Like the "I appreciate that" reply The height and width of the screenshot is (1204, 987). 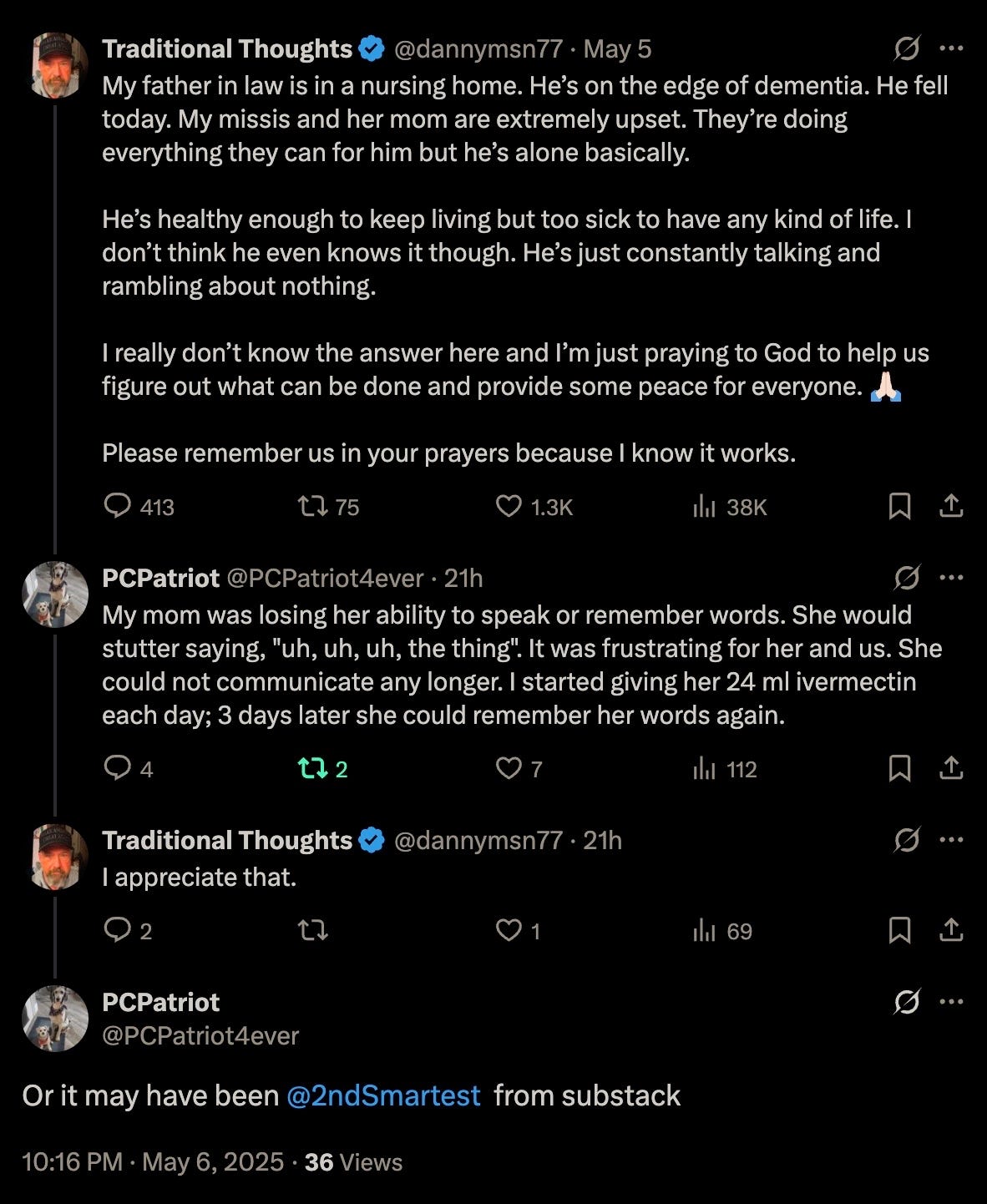pos(509,930)
